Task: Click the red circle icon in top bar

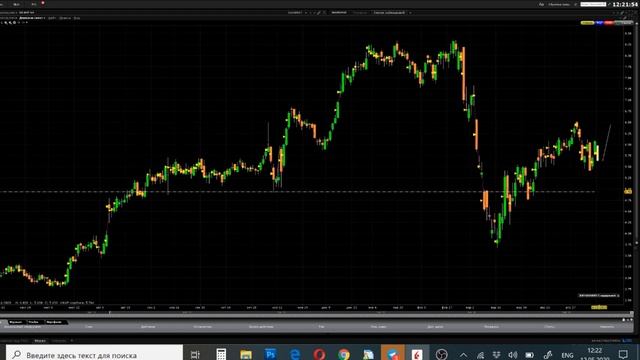Action: [43, 3]
